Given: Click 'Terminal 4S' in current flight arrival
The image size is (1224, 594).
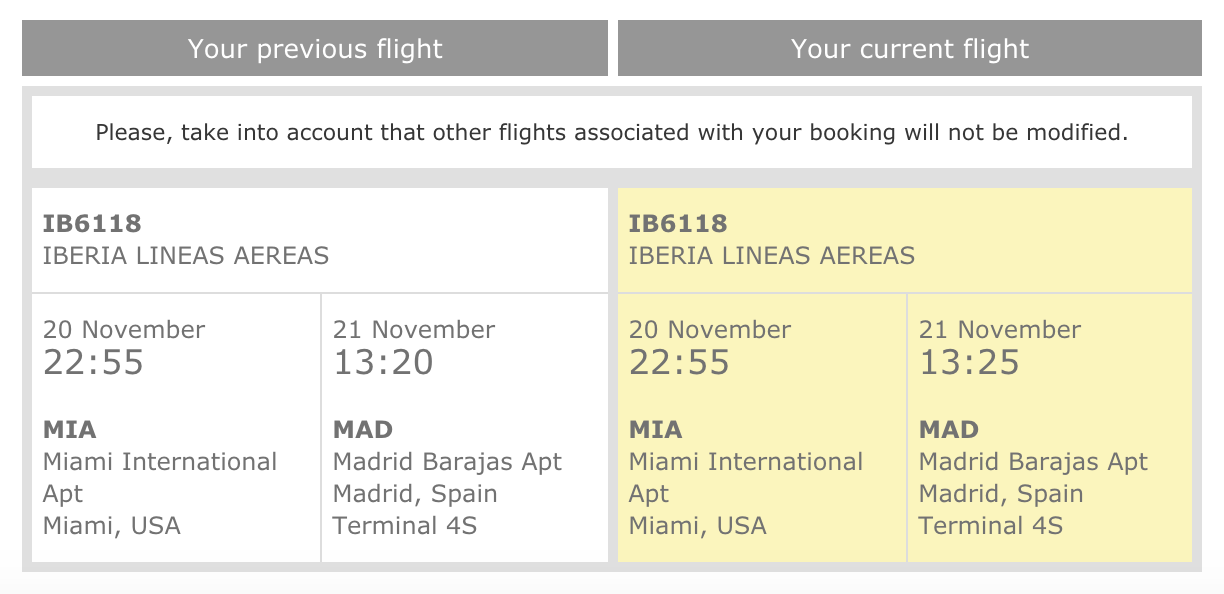Looking at the screenshot, I should pos(991,526).
